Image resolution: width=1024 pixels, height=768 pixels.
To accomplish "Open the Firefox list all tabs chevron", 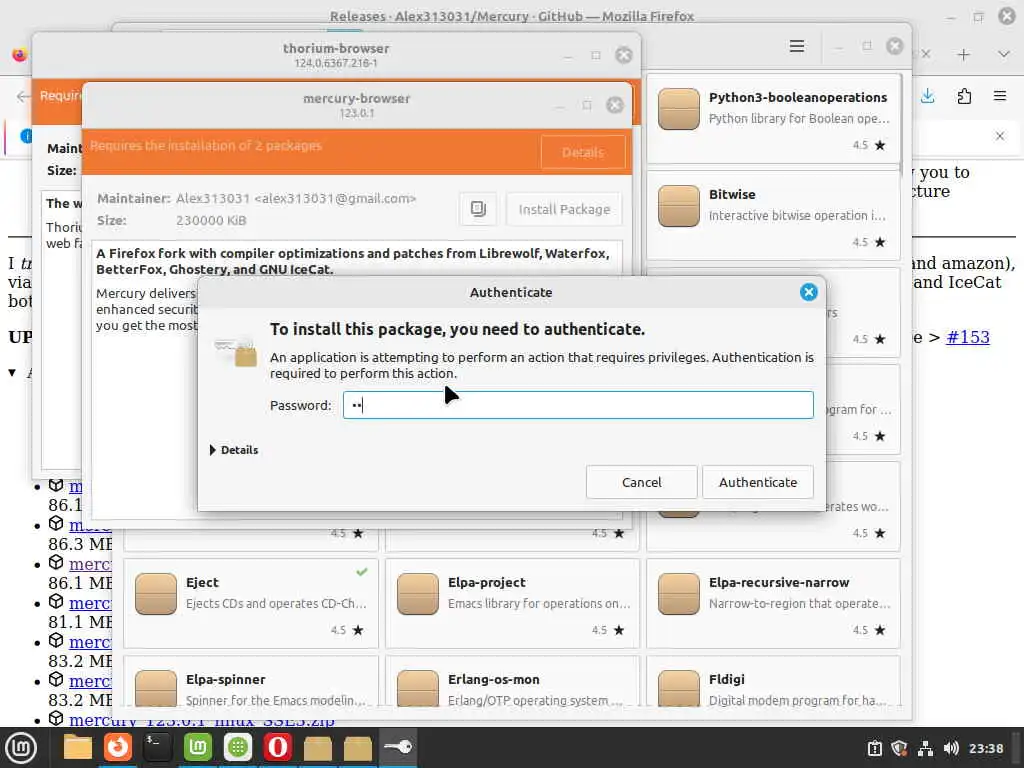I will coord(1004,55).
